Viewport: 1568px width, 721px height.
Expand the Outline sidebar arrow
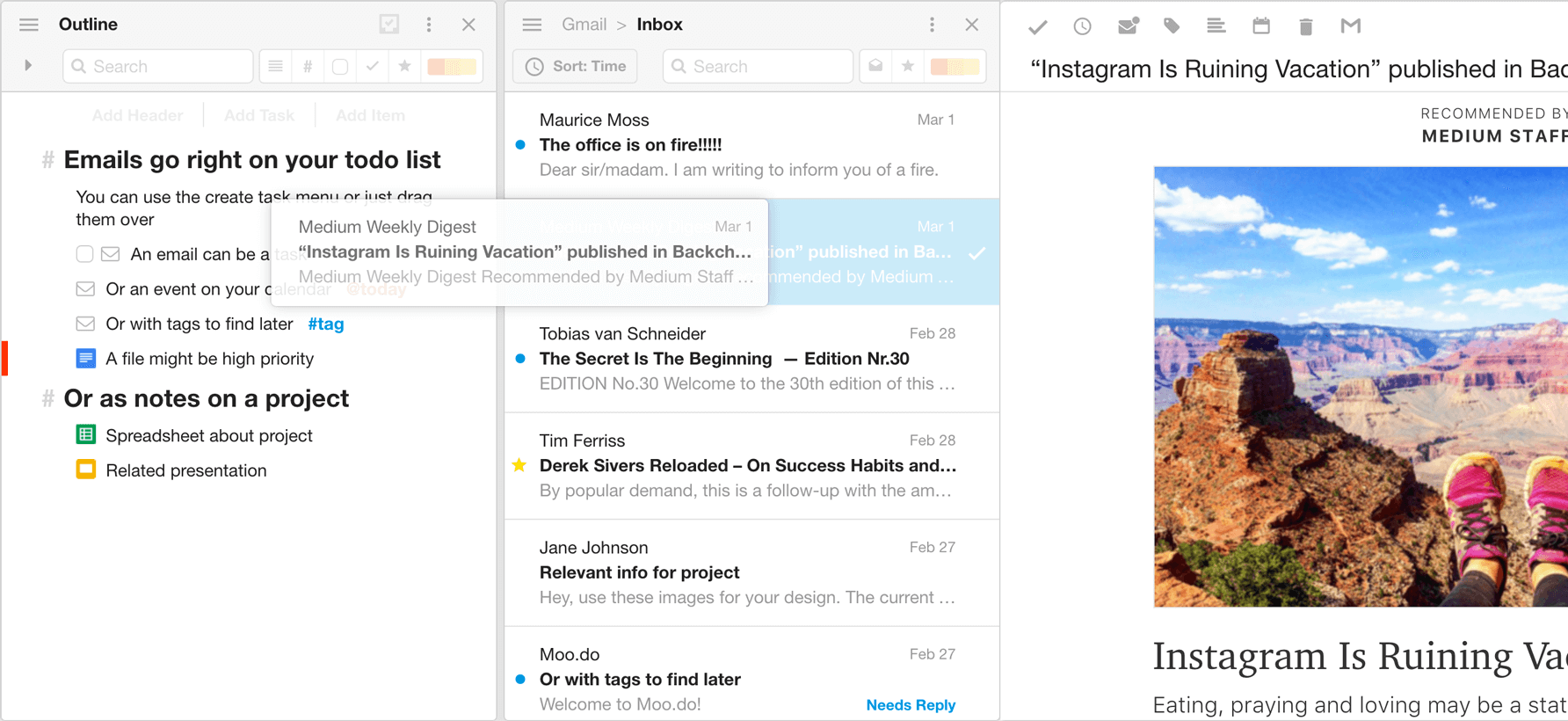(28, 66)
